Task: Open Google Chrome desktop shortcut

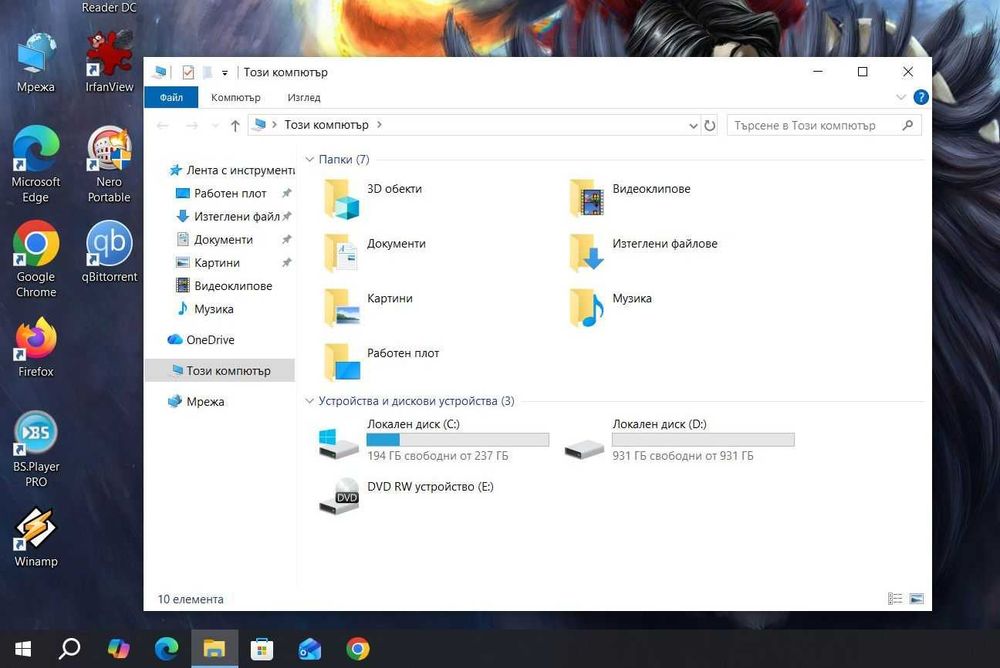Action: [36, 260]
